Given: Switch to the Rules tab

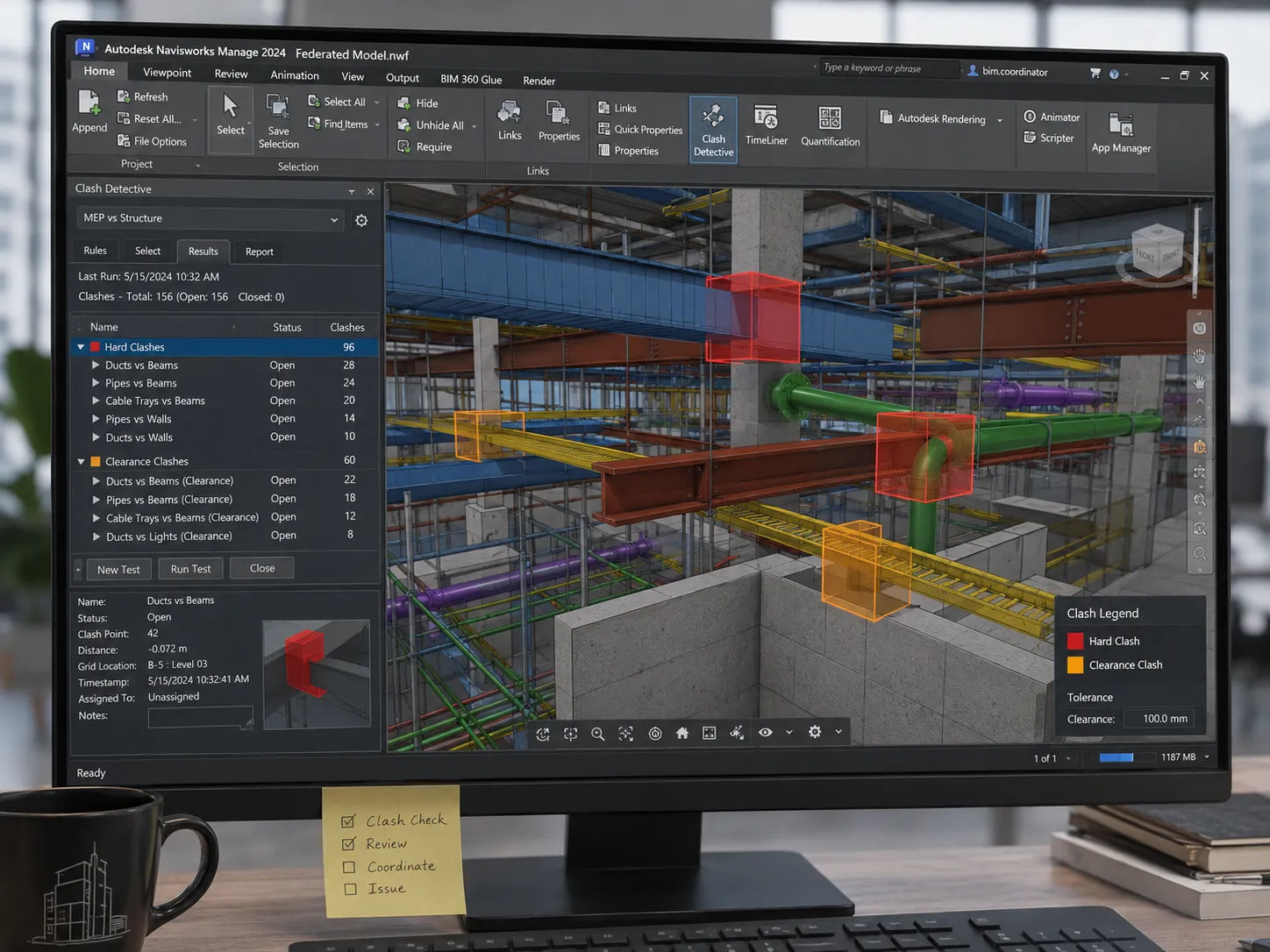Looking at the screenshot, I should click(95, 251).
